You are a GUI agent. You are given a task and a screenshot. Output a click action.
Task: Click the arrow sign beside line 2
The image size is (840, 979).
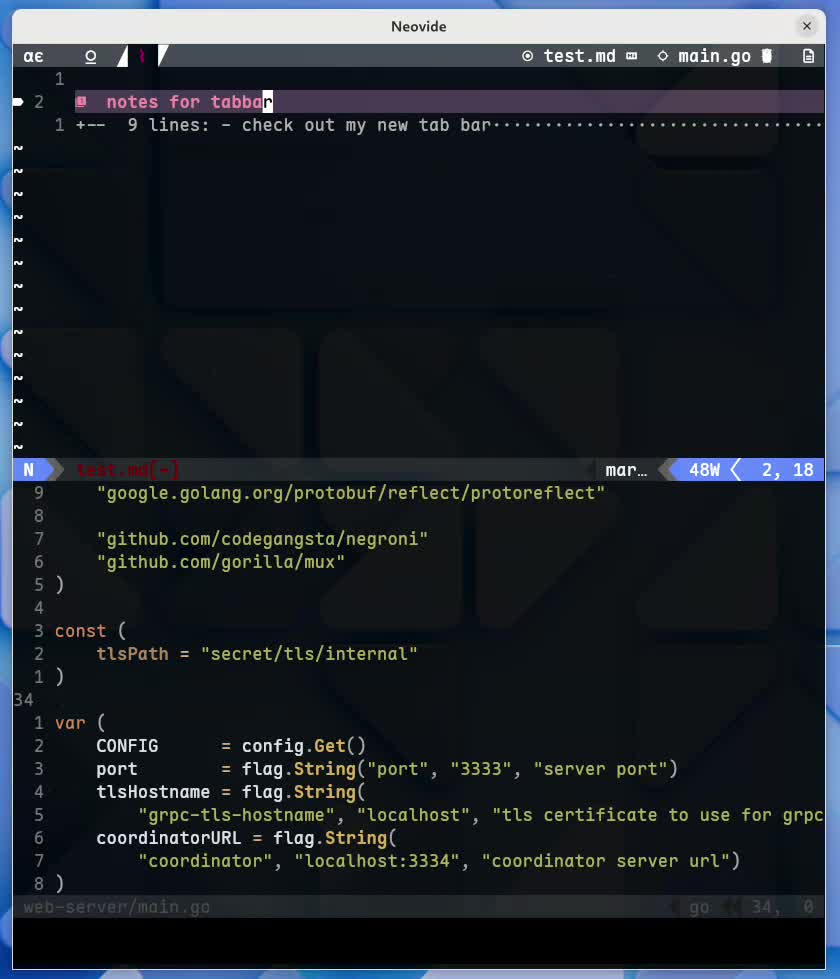18,102
